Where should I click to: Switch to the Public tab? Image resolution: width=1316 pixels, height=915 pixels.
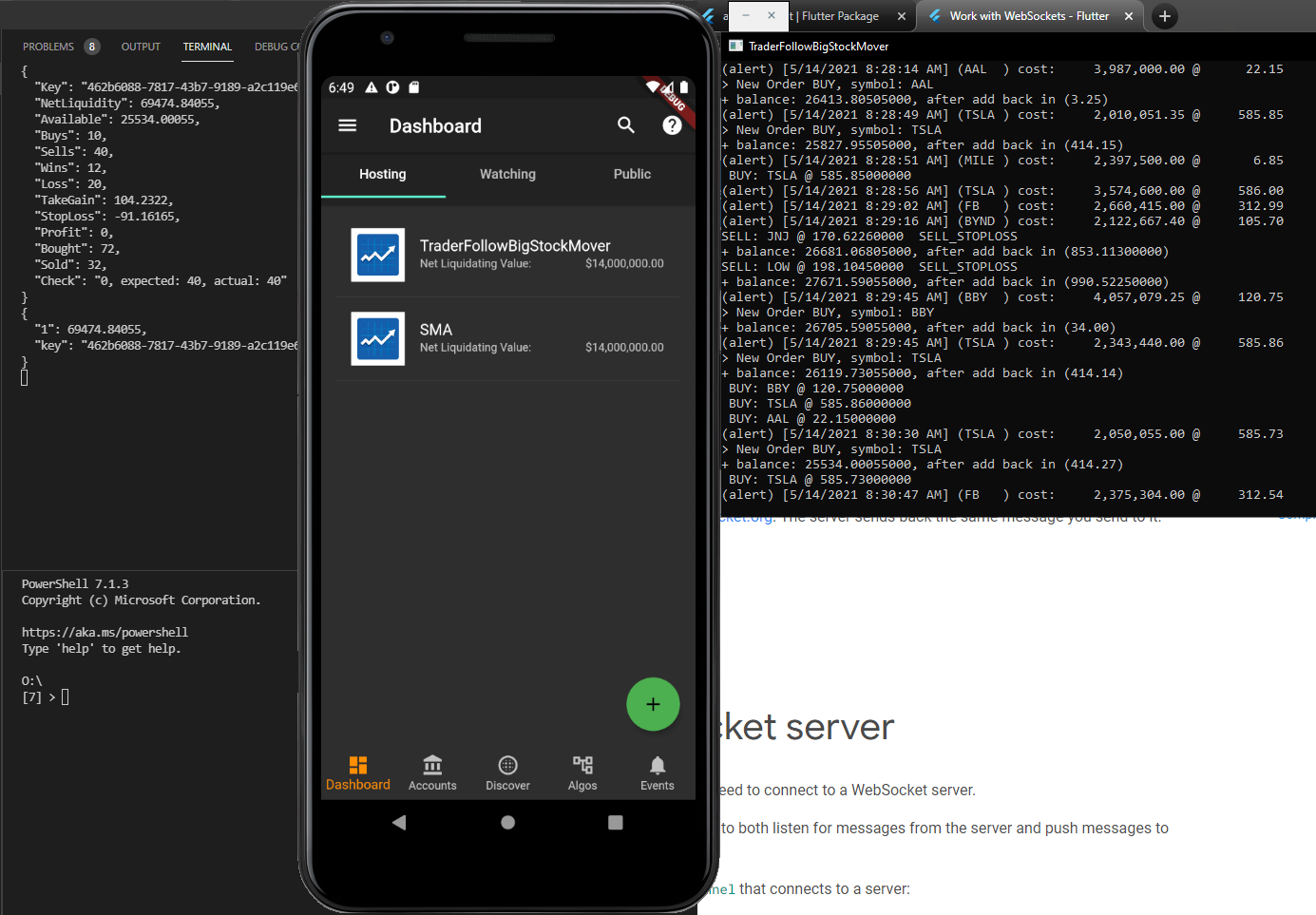click(x=632, y=174)
